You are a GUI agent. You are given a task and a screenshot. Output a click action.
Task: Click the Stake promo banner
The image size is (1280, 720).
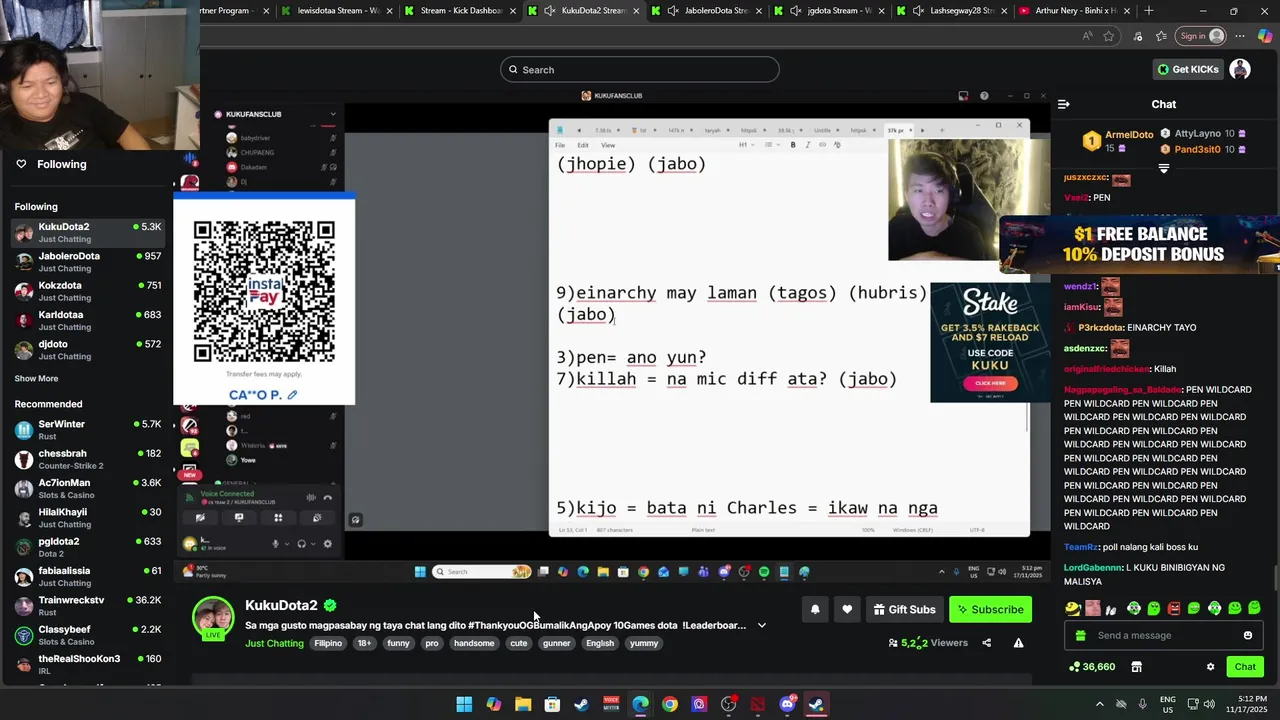(990, 342)
